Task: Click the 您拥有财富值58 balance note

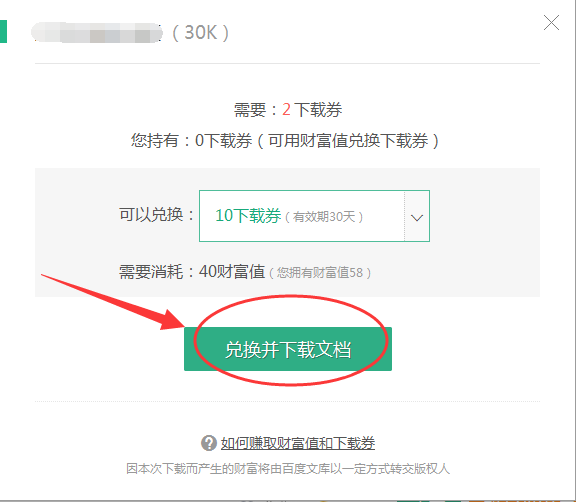Action: (x=320, y=272)
